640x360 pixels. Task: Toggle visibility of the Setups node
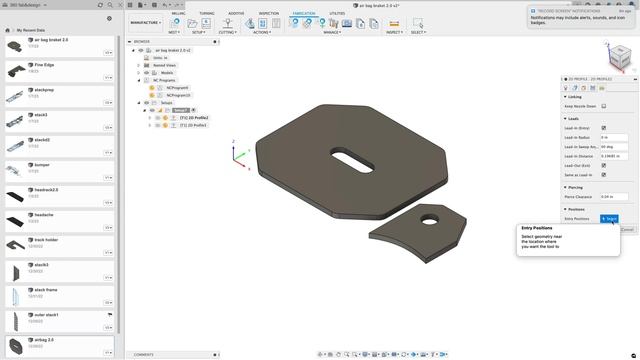[x=147, y=103]
